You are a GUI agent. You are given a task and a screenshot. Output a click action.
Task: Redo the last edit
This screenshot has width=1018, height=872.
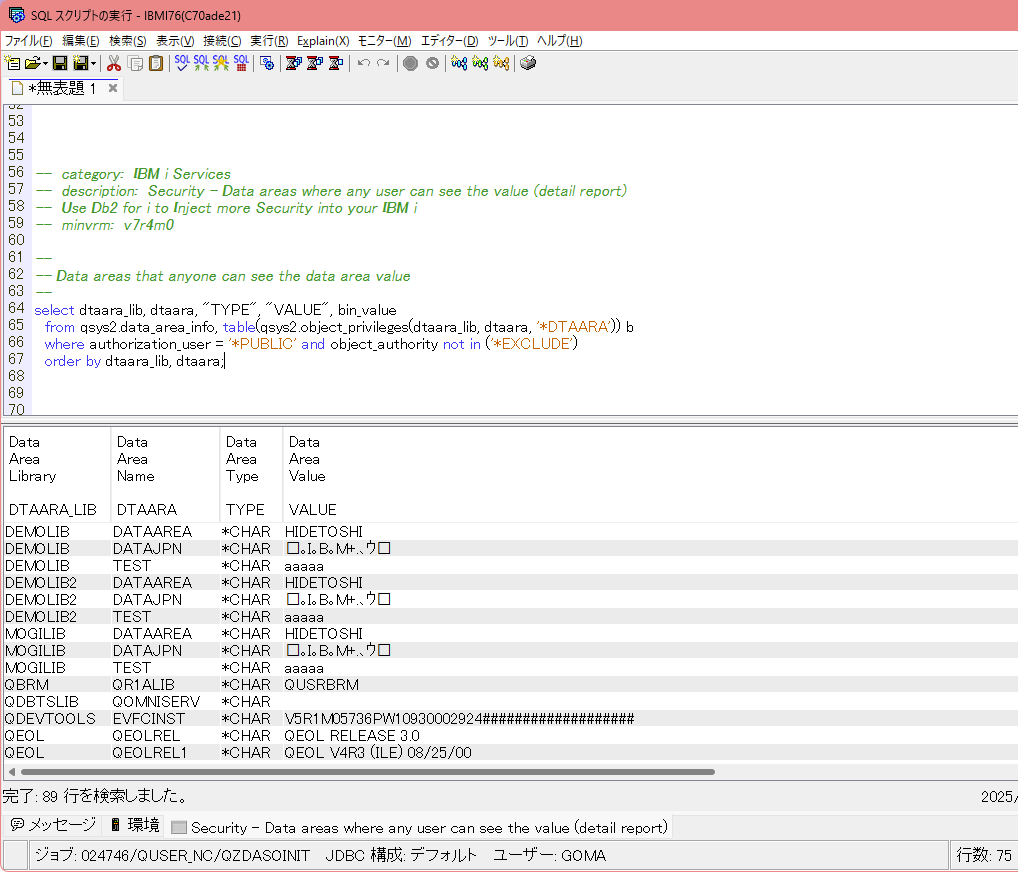coord(384,63)
